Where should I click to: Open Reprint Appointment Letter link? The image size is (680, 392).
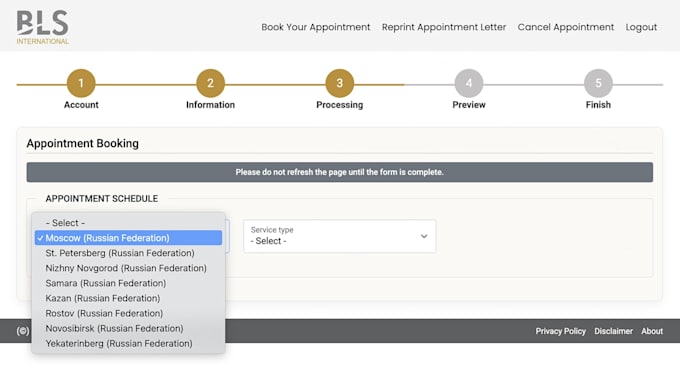(x=444, y=27)
